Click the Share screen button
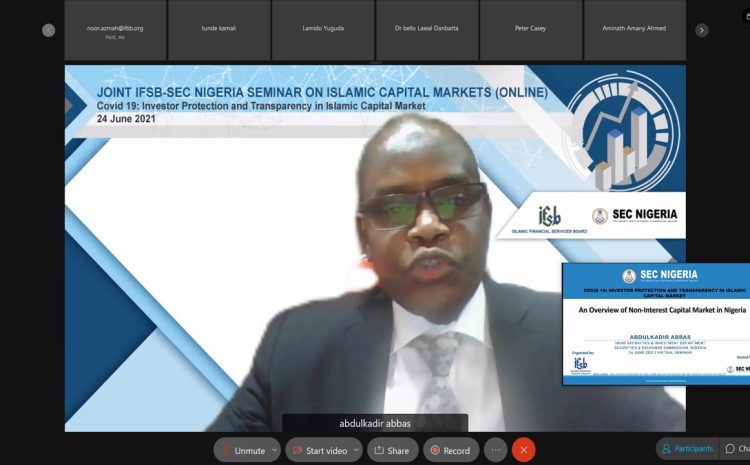Viewport: 750px width, 465px height. click(393, 450)
